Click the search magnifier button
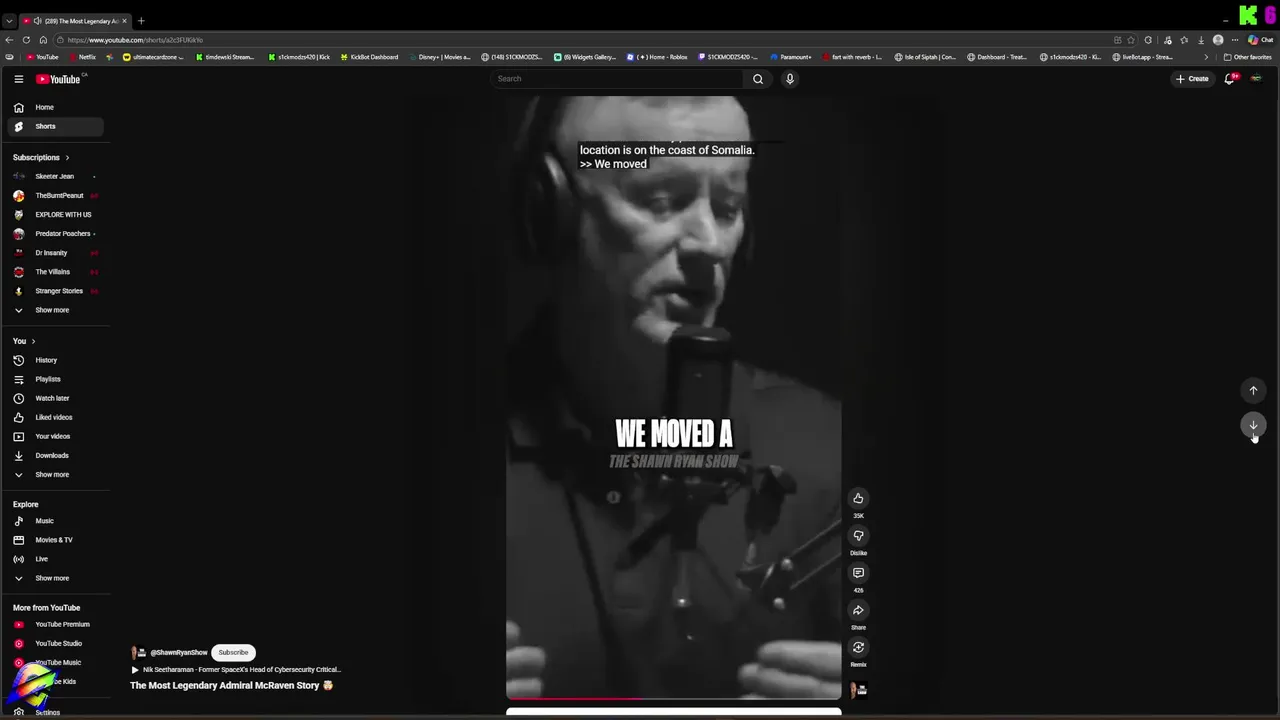The width and height of the screenshot is (1280, 720). pos(758,79)
